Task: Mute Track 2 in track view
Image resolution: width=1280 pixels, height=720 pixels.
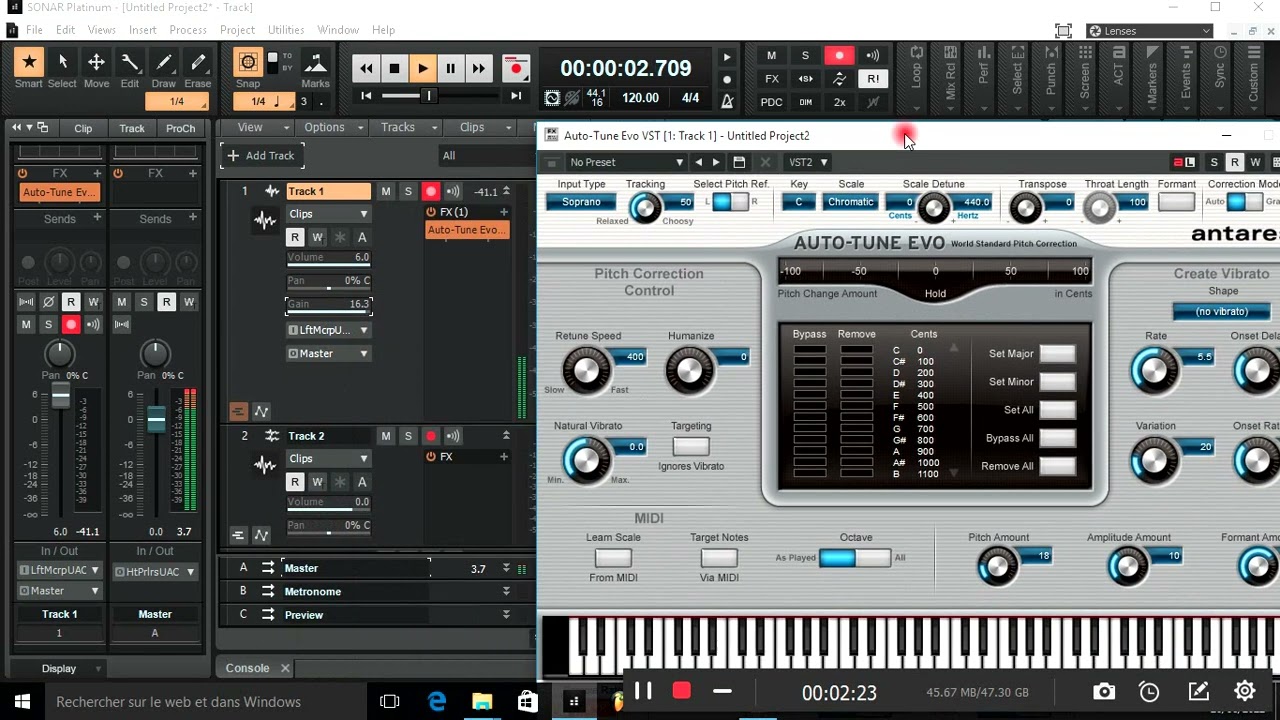Action: tap(386, 436)
